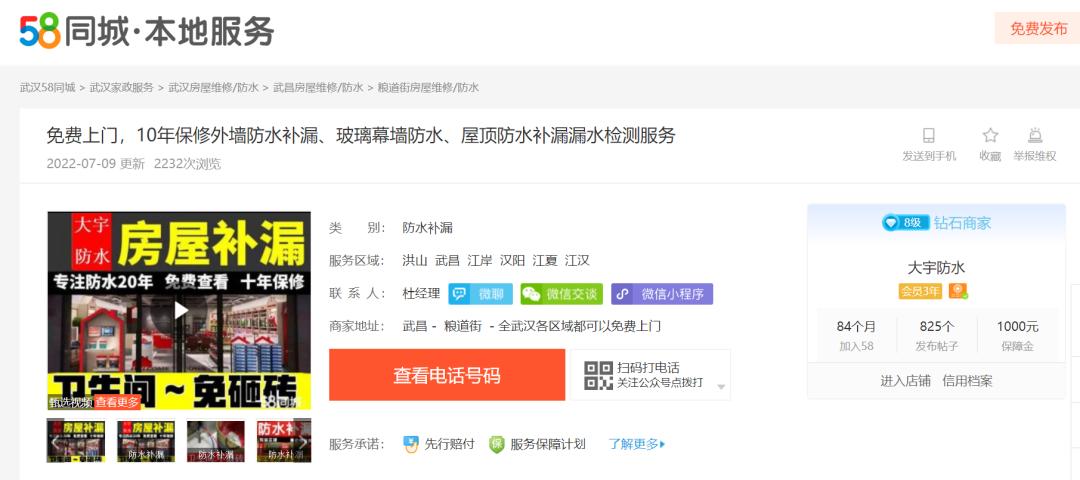The image size is (1080, 480).
Task: Open 武汉房屋维修/防水 breadcrumb link
Action: pyautogui.click(x=214, y=87)
